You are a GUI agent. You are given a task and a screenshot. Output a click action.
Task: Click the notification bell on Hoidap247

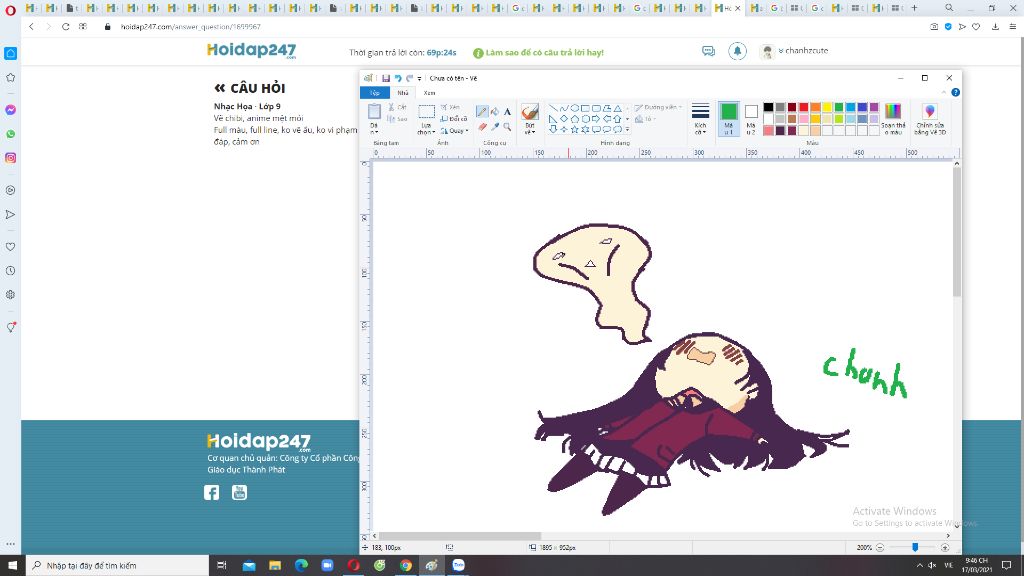point(737,51)
